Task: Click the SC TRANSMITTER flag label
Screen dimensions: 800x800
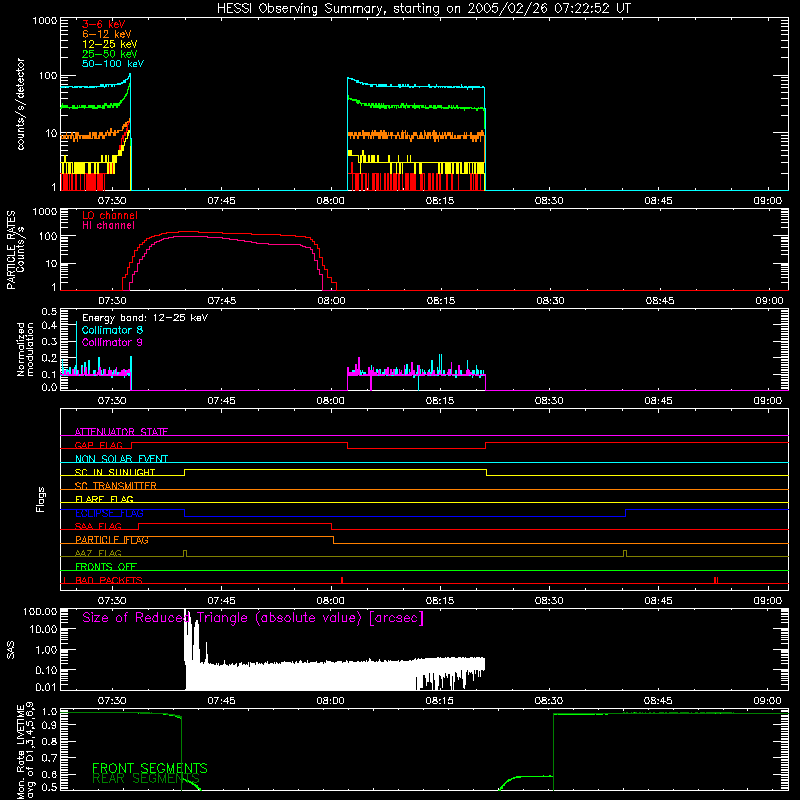Action: 116,486
